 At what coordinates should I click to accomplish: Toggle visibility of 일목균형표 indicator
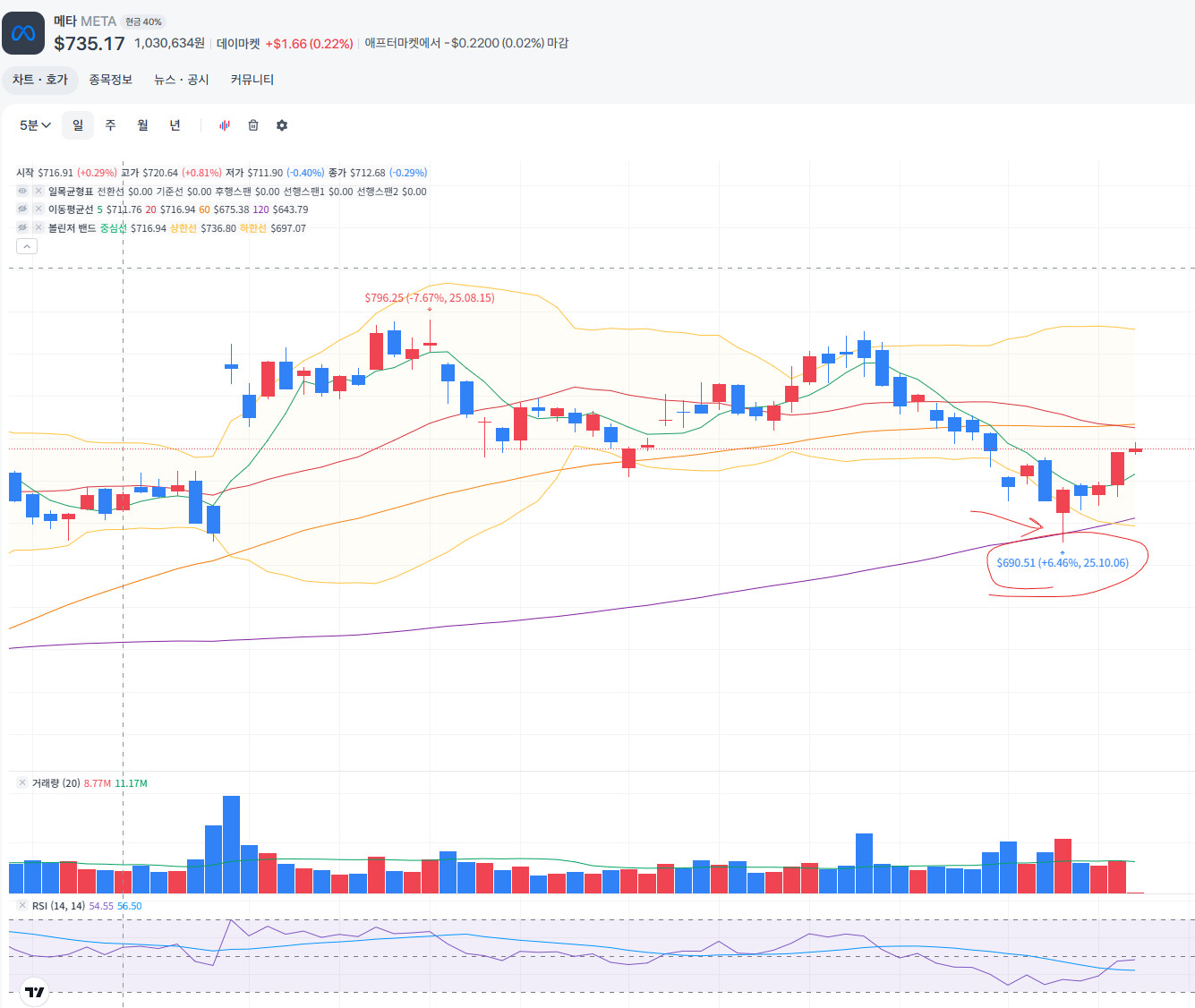[x=22, y=192]
